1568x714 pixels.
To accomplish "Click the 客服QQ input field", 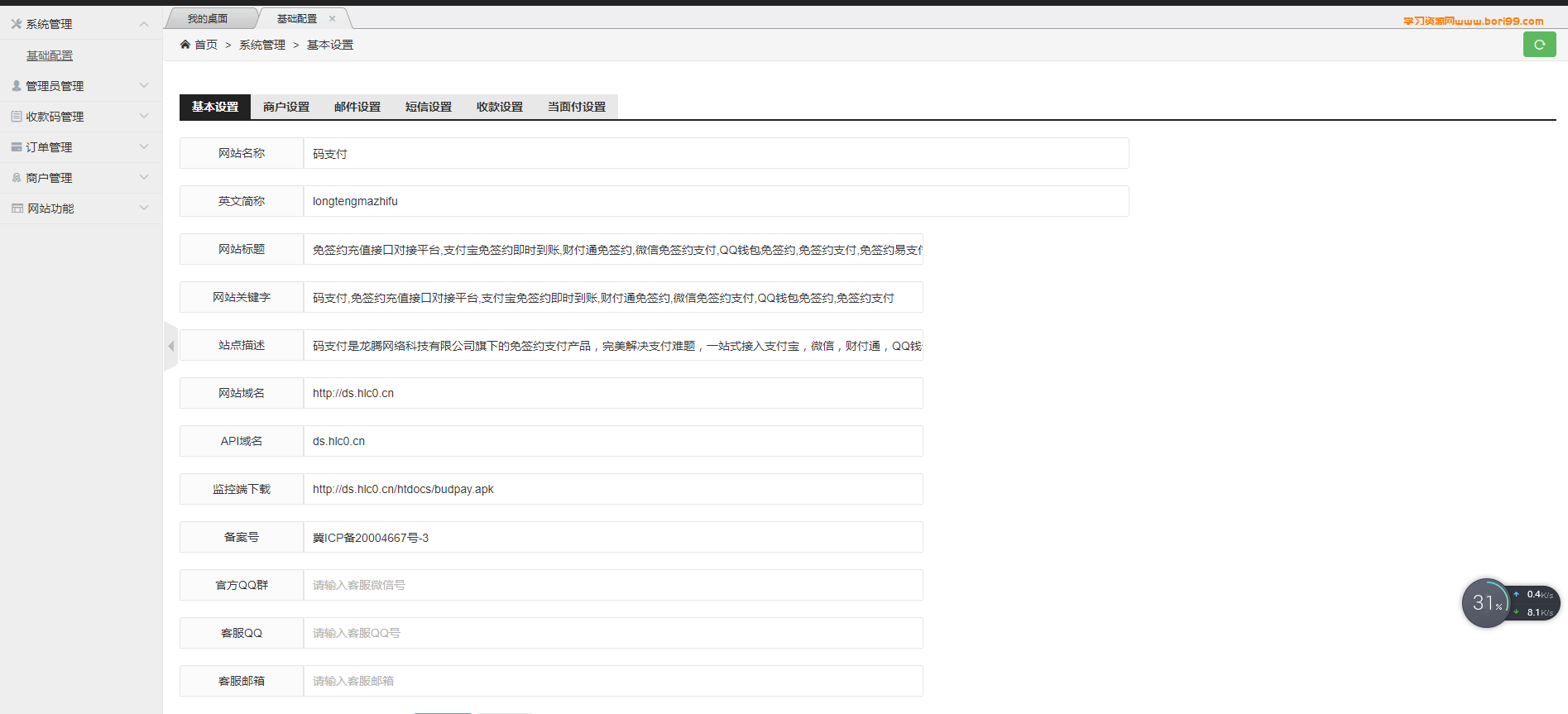I will point(613,633).
